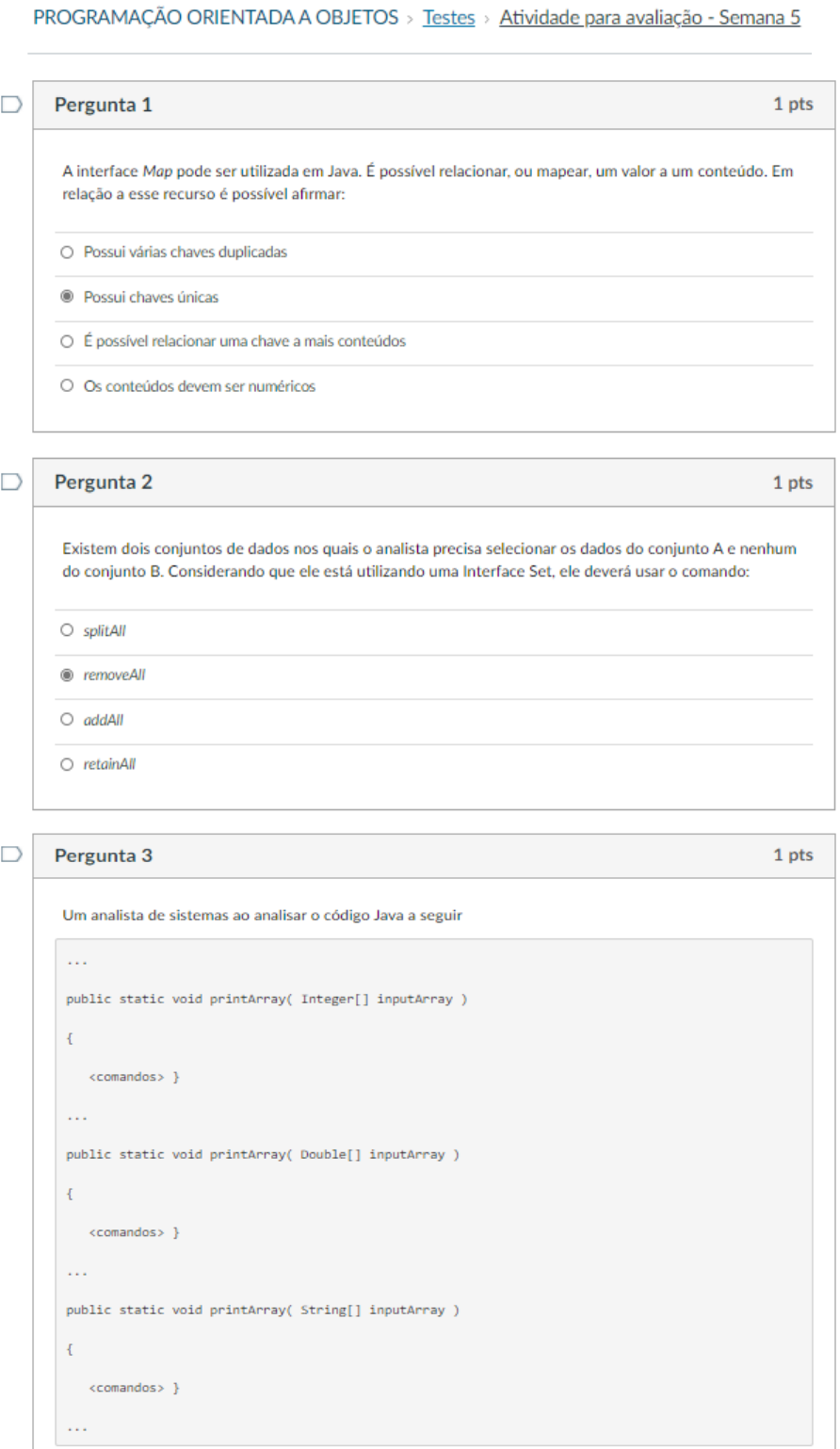Click the Pergunta 1 header title
The image size is (840, 1449).
(104, 106)
